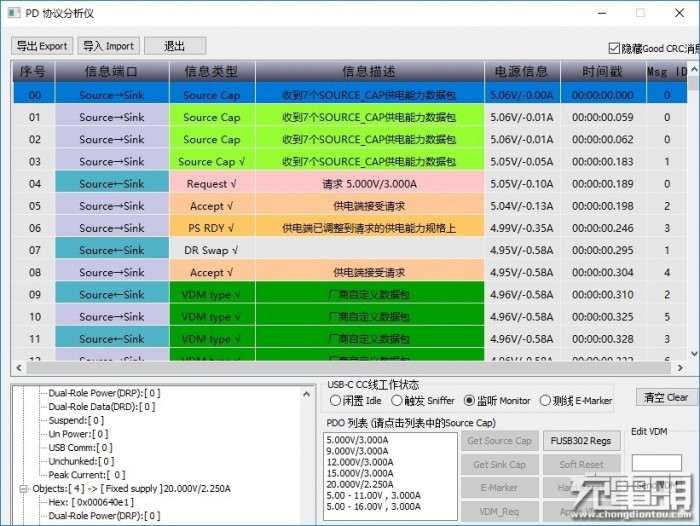Toggle the 隐藏 Good CRC checkbox
This screenshot has height=526, width=700.
coord(614,48)
